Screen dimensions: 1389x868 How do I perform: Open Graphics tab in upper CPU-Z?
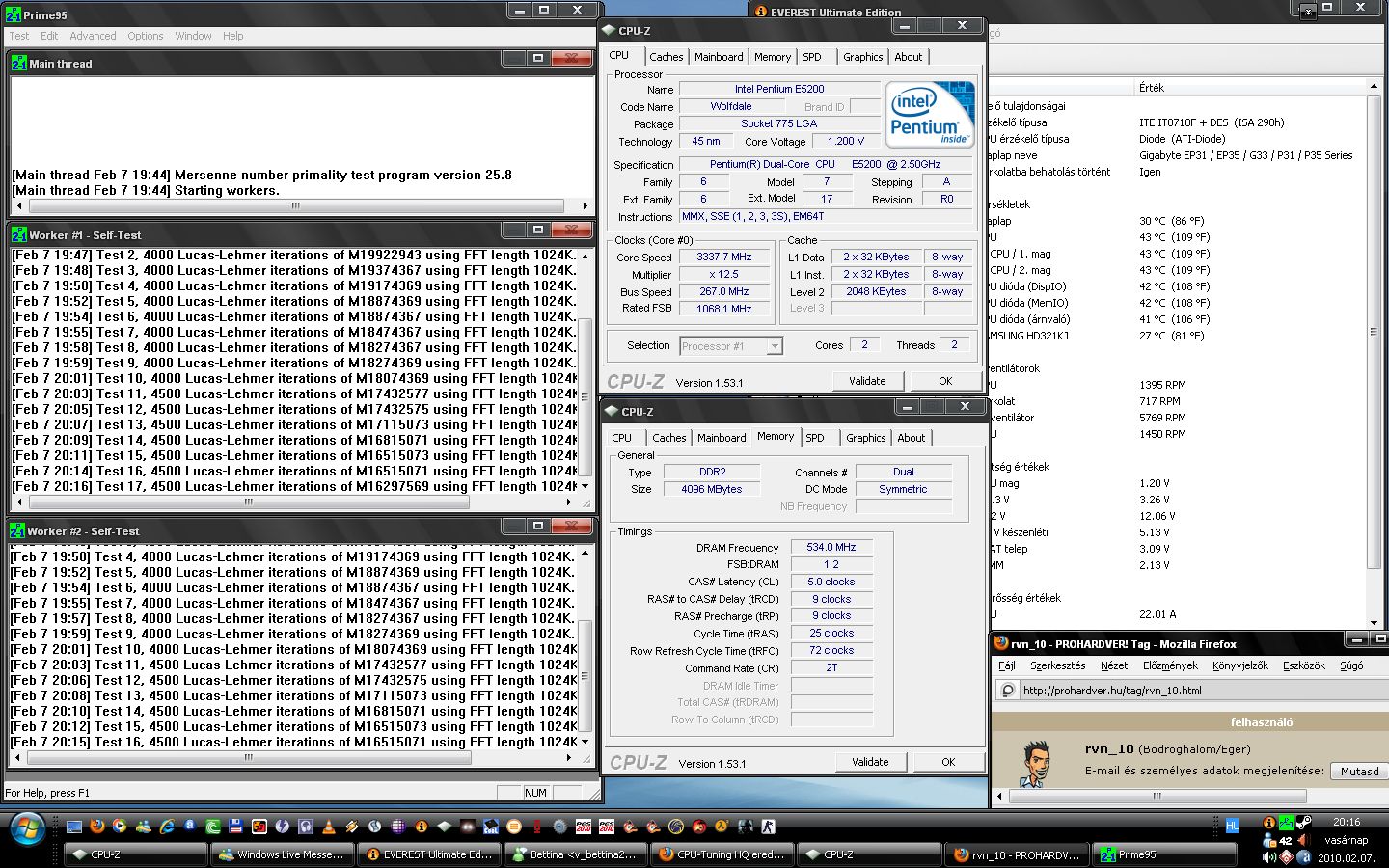[862, 57]
